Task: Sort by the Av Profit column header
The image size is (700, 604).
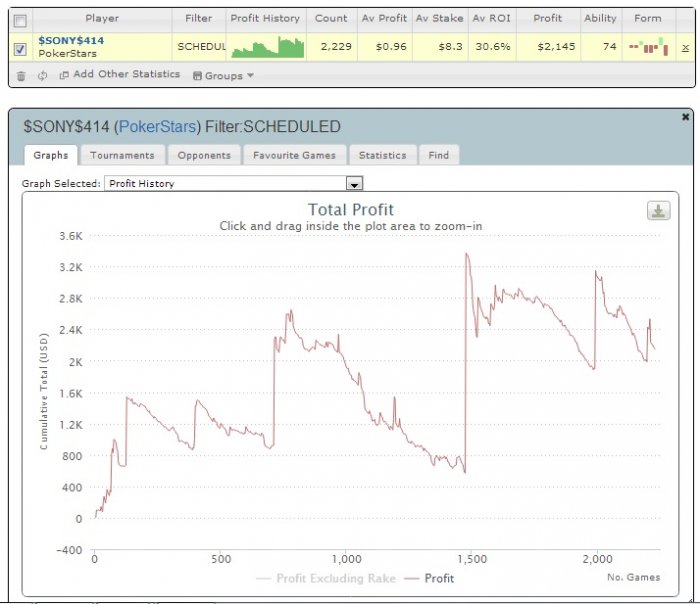Action: tap(384, 19)
